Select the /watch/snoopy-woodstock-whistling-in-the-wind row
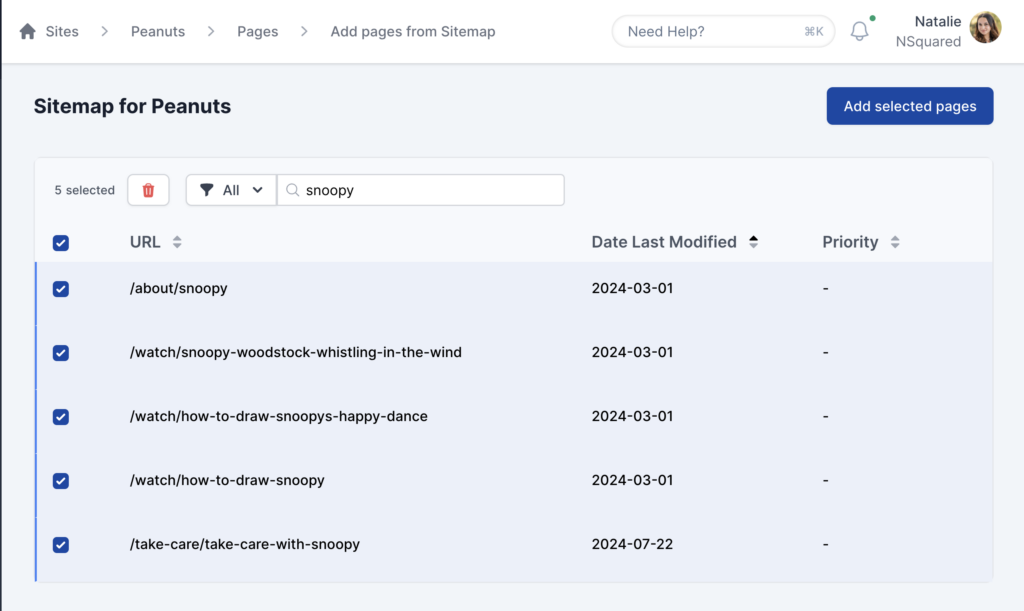The image size is (1024, 611). click(296, 352)
